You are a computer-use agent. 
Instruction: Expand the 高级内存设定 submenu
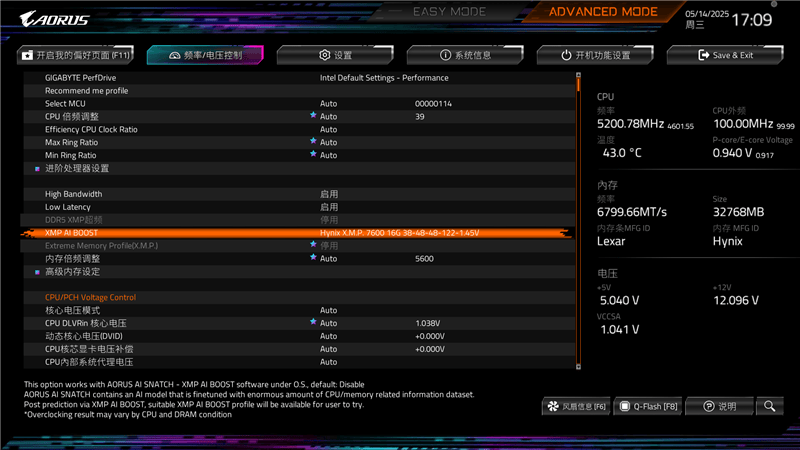tap(72, 271)
